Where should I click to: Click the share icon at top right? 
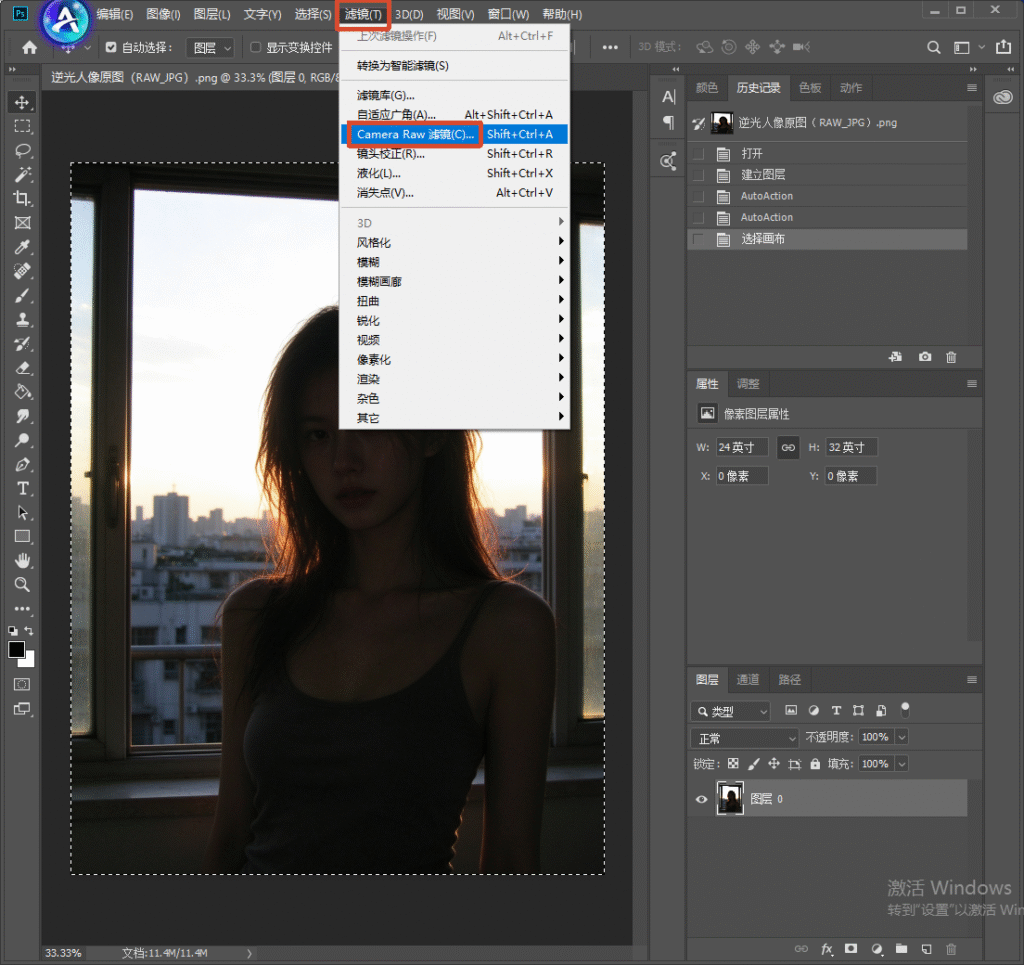click(x=1003, y=47)
